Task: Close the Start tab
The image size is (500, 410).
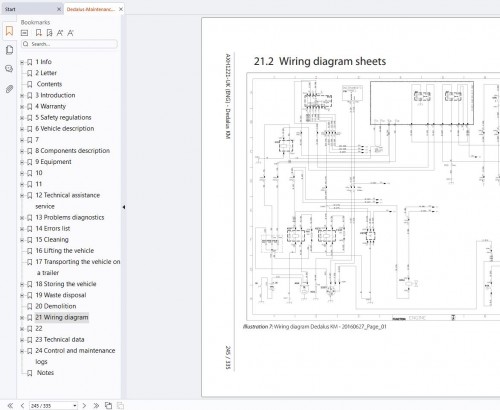Action: pyautogui.click(x=59, y=9)
